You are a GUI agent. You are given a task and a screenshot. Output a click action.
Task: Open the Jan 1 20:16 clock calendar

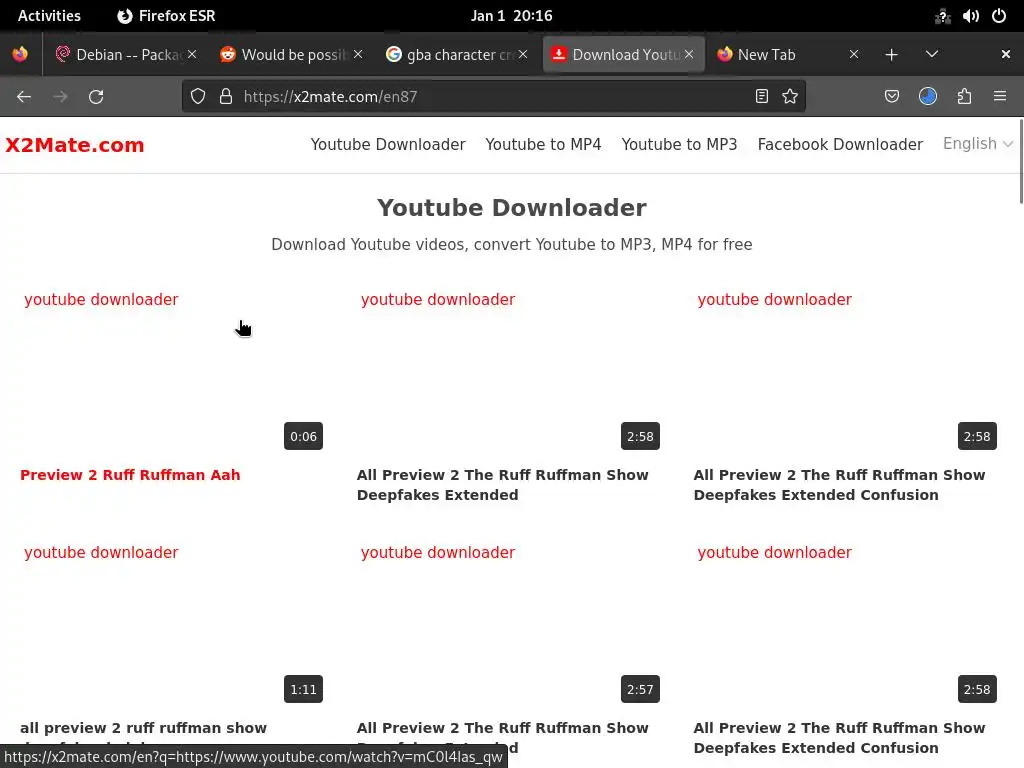tap(511, 16)
